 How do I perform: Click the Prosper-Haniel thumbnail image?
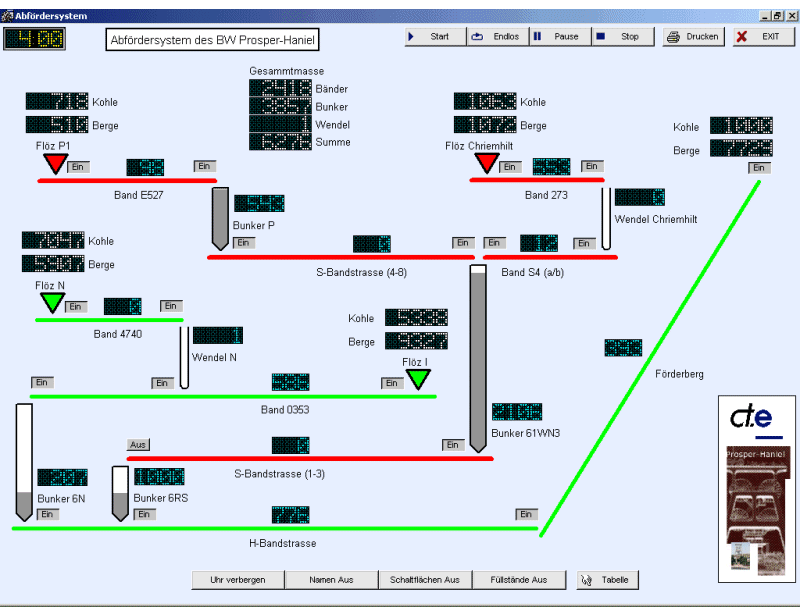point(756,511)
